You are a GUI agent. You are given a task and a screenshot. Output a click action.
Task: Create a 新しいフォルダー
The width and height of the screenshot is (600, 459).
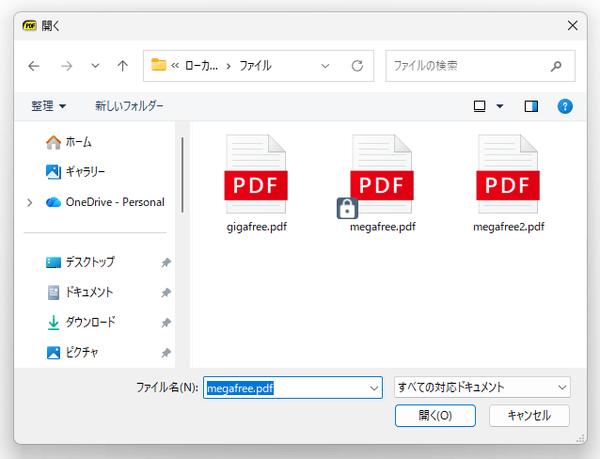tap(129, 106)
